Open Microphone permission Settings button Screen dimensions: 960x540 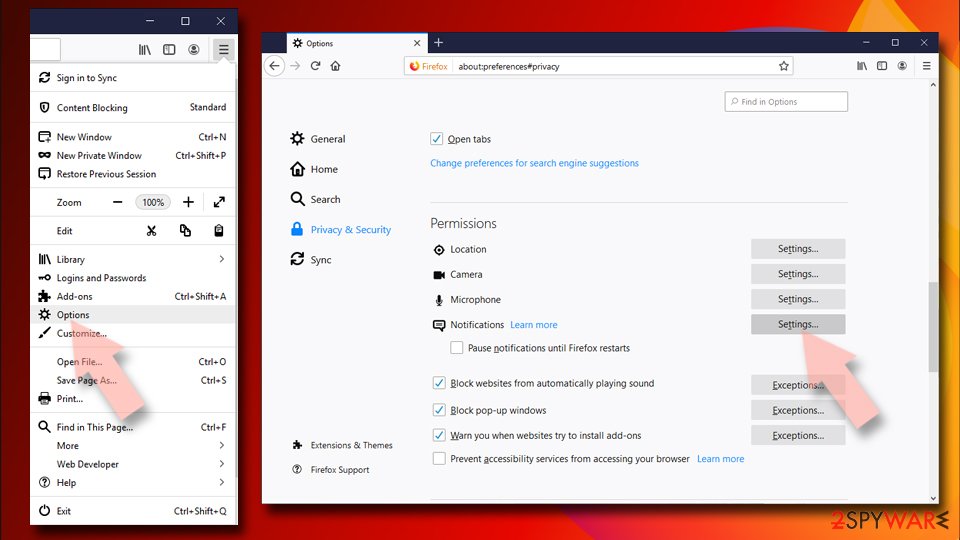click(x=798, y=299)
